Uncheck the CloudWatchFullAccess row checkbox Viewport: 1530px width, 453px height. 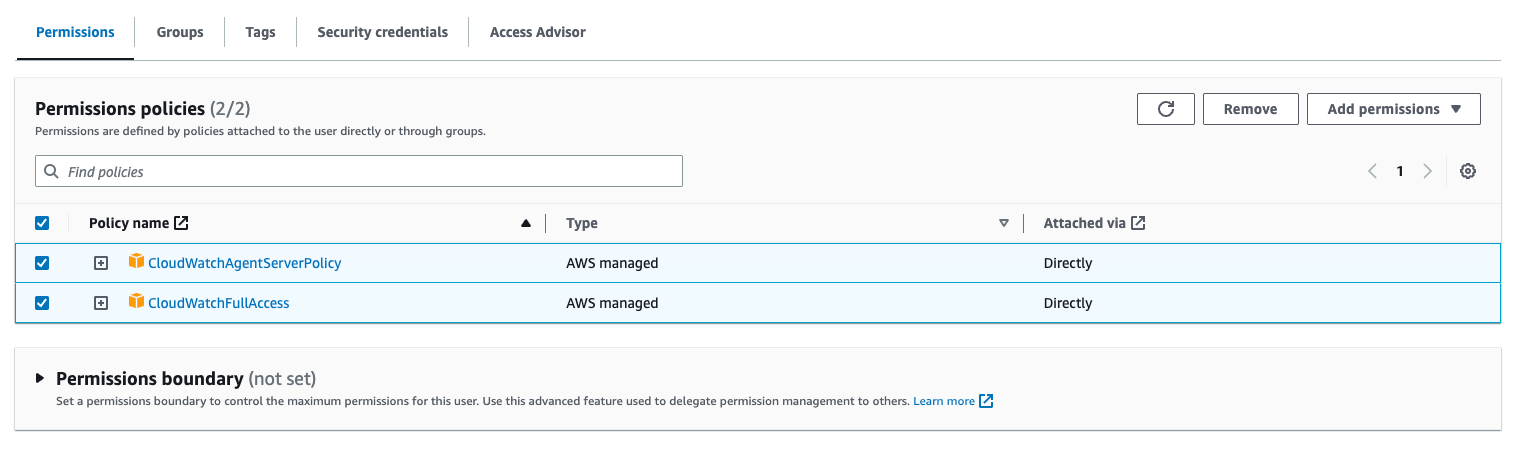[x=42, y=303]
